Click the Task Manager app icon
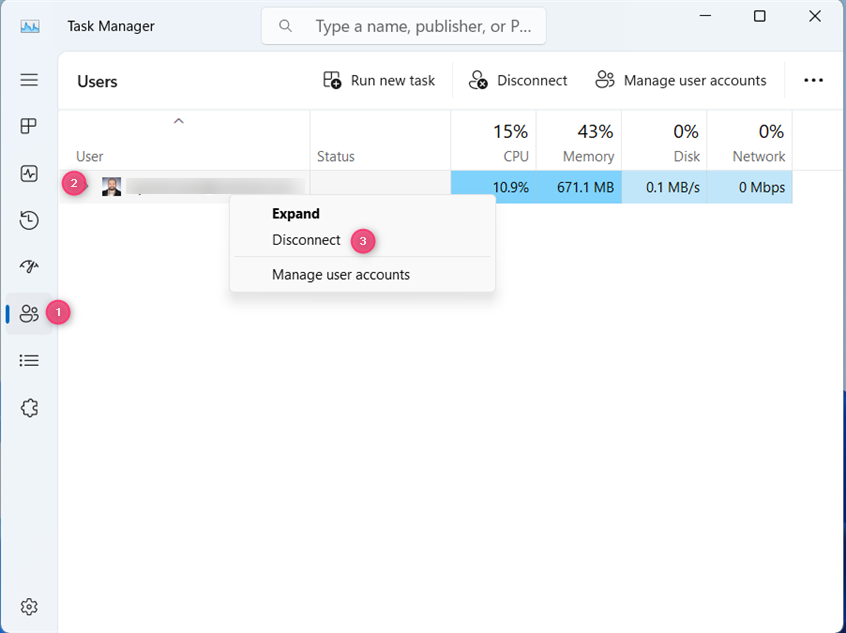The width and height of the screenshot is (846, 633). click(30, 26)
